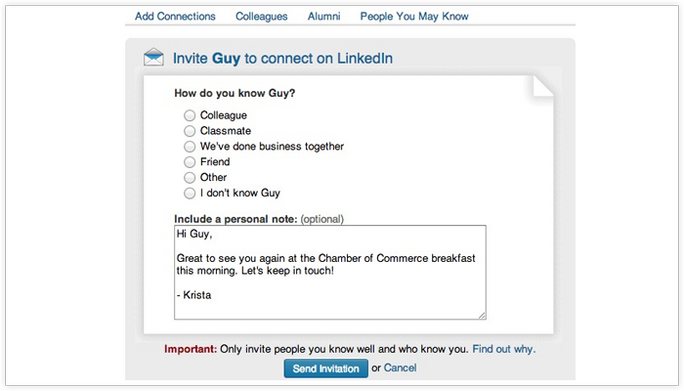This screenshot has height=391, width=684.
Task: Choose "We've done business together" option
Action: tap(189, 146)
